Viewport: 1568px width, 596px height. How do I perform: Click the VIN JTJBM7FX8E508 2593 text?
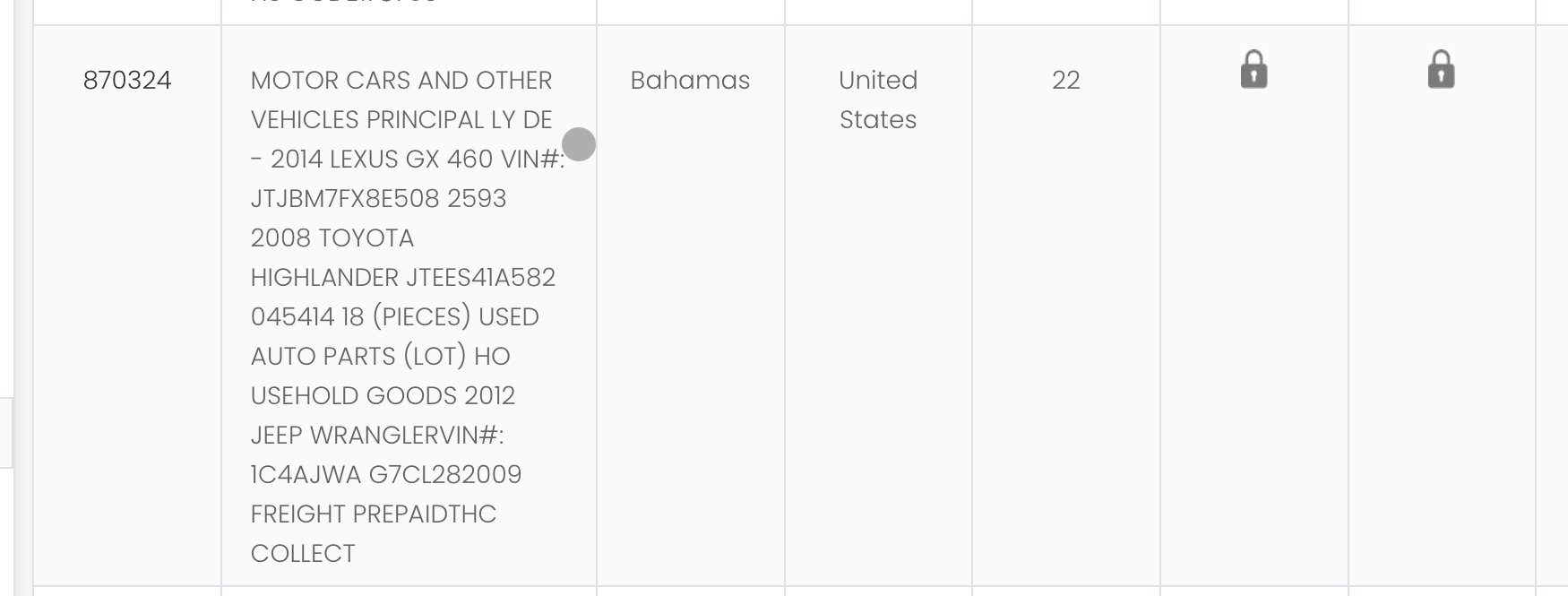coord(378,199)
